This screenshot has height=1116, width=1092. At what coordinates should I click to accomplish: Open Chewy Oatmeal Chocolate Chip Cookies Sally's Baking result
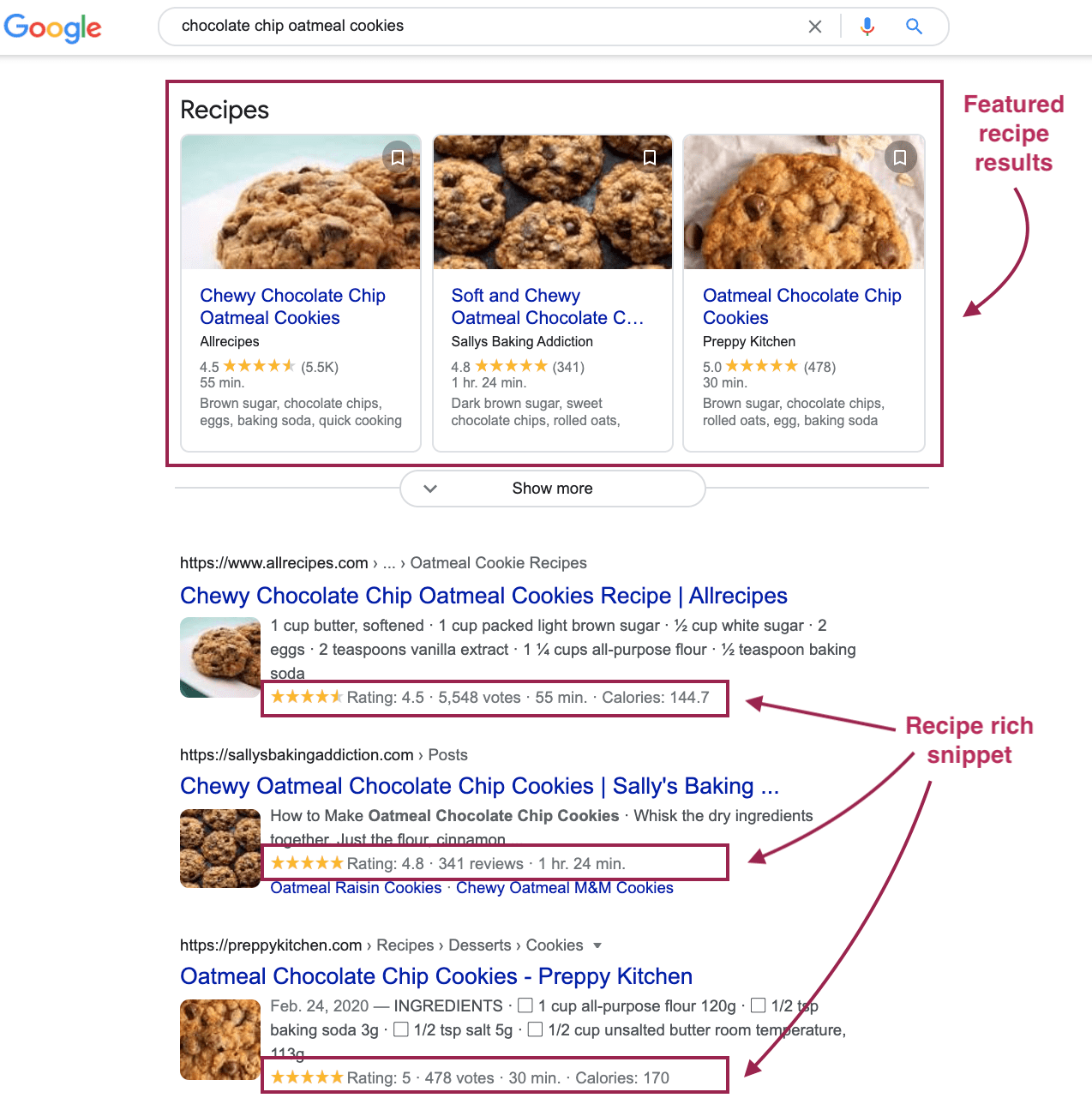coord(479,786)
